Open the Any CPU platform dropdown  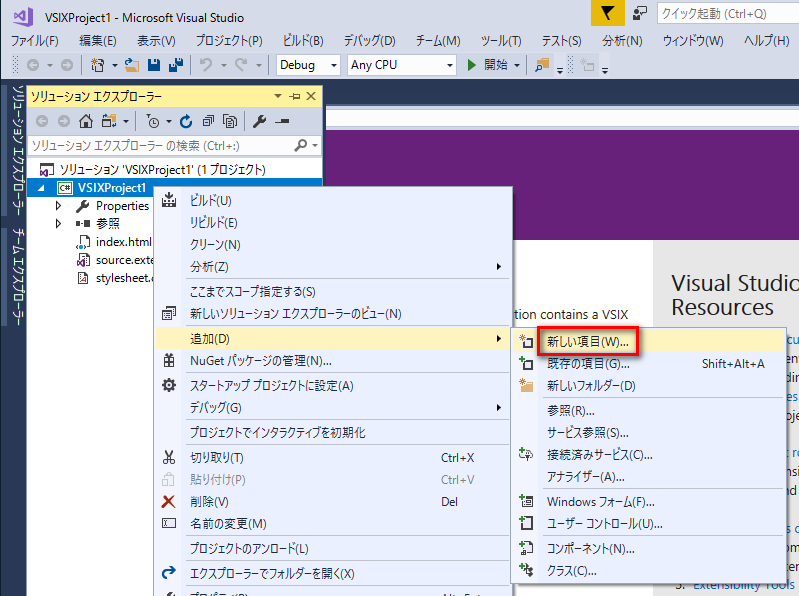[x=402, y=65]
